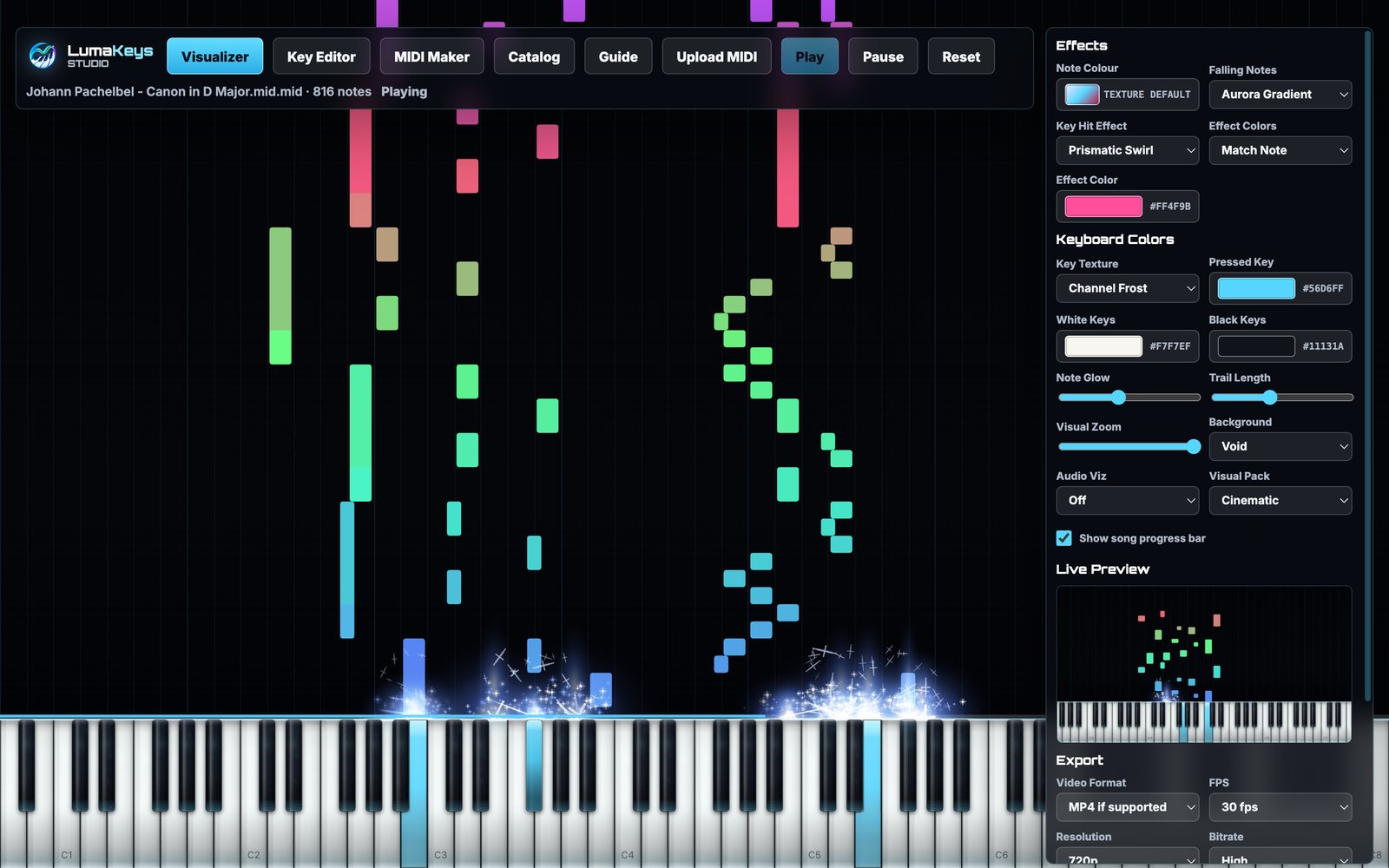Open the Video Format dropdown

click(x=1127, y=807)
